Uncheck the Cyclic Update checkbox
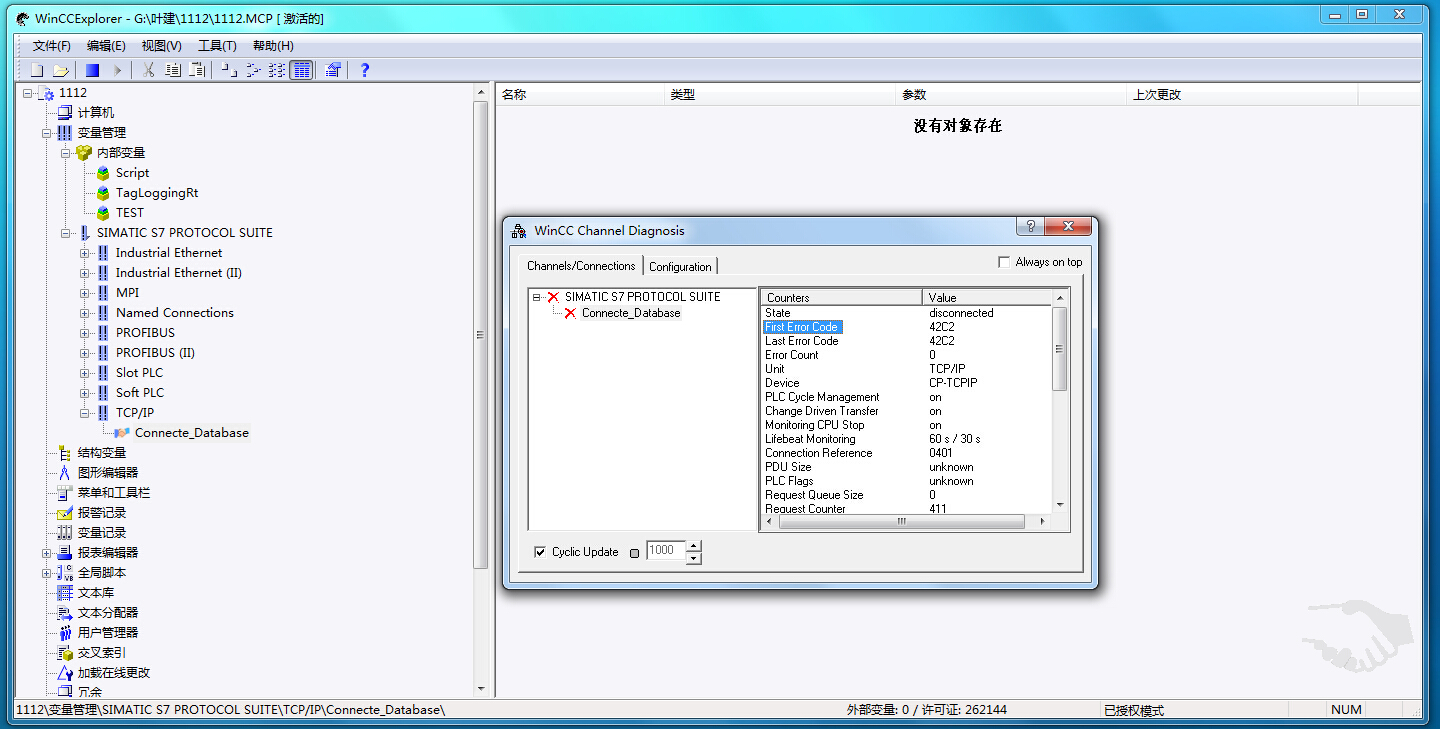This screenshot has height=729, width=1440. [541, 552]
